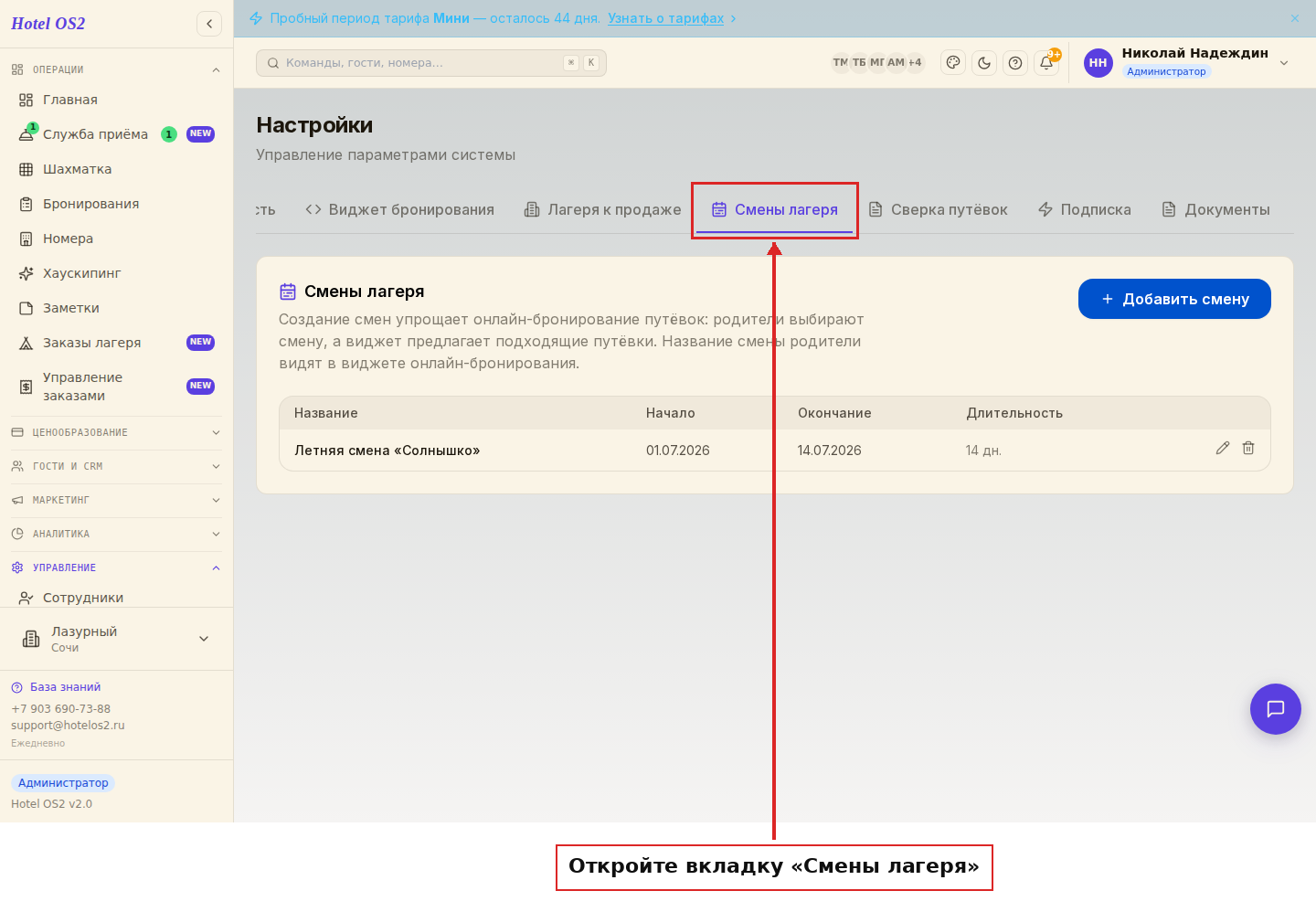Viewport: 1316px width, 912px height.
Task: Go to Бронирования
Action: 116,204
